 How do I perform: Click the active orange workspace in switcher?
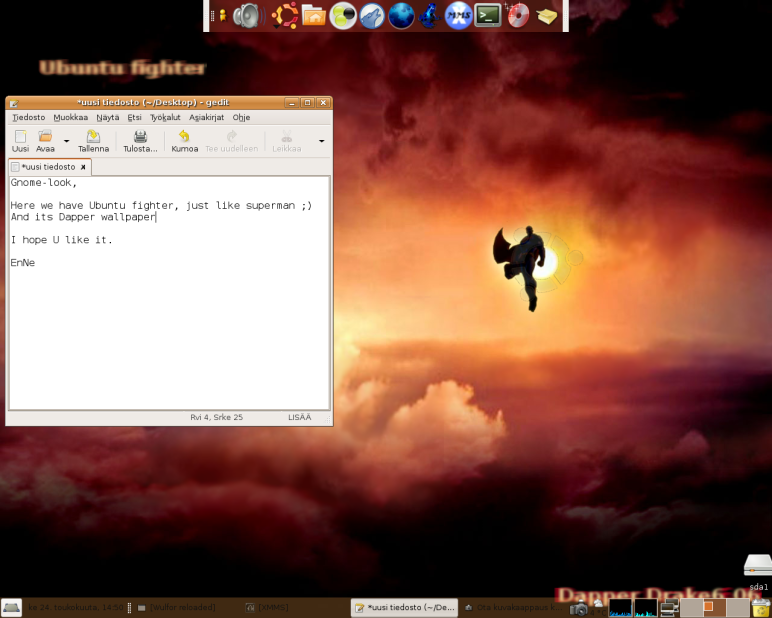click(714, 608)
